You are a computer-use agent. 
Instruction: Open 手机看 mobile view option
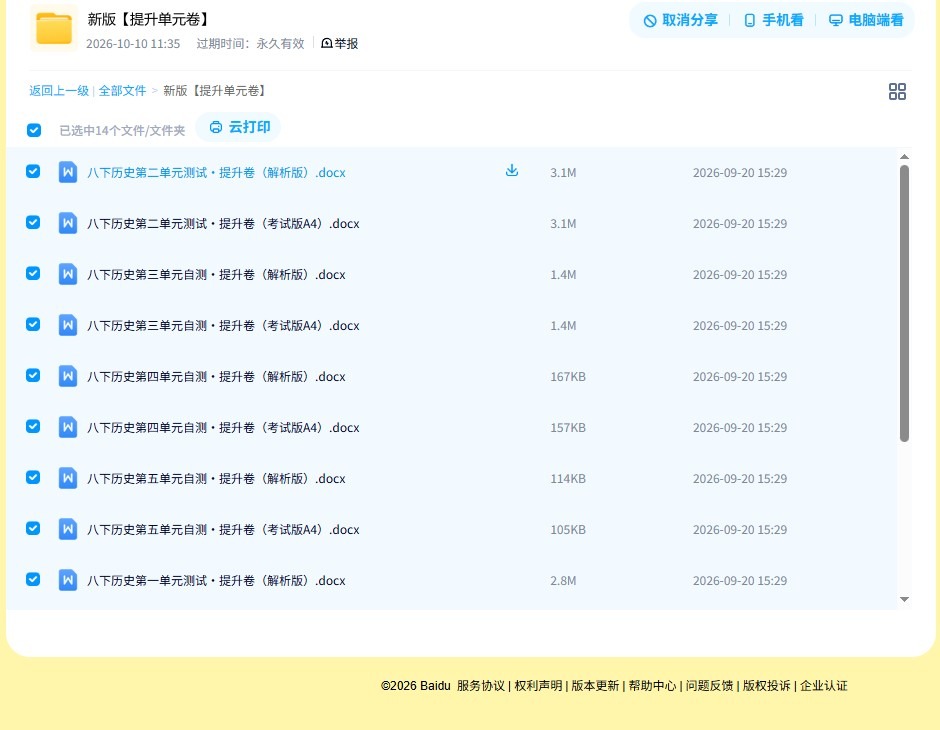point(773,20)
